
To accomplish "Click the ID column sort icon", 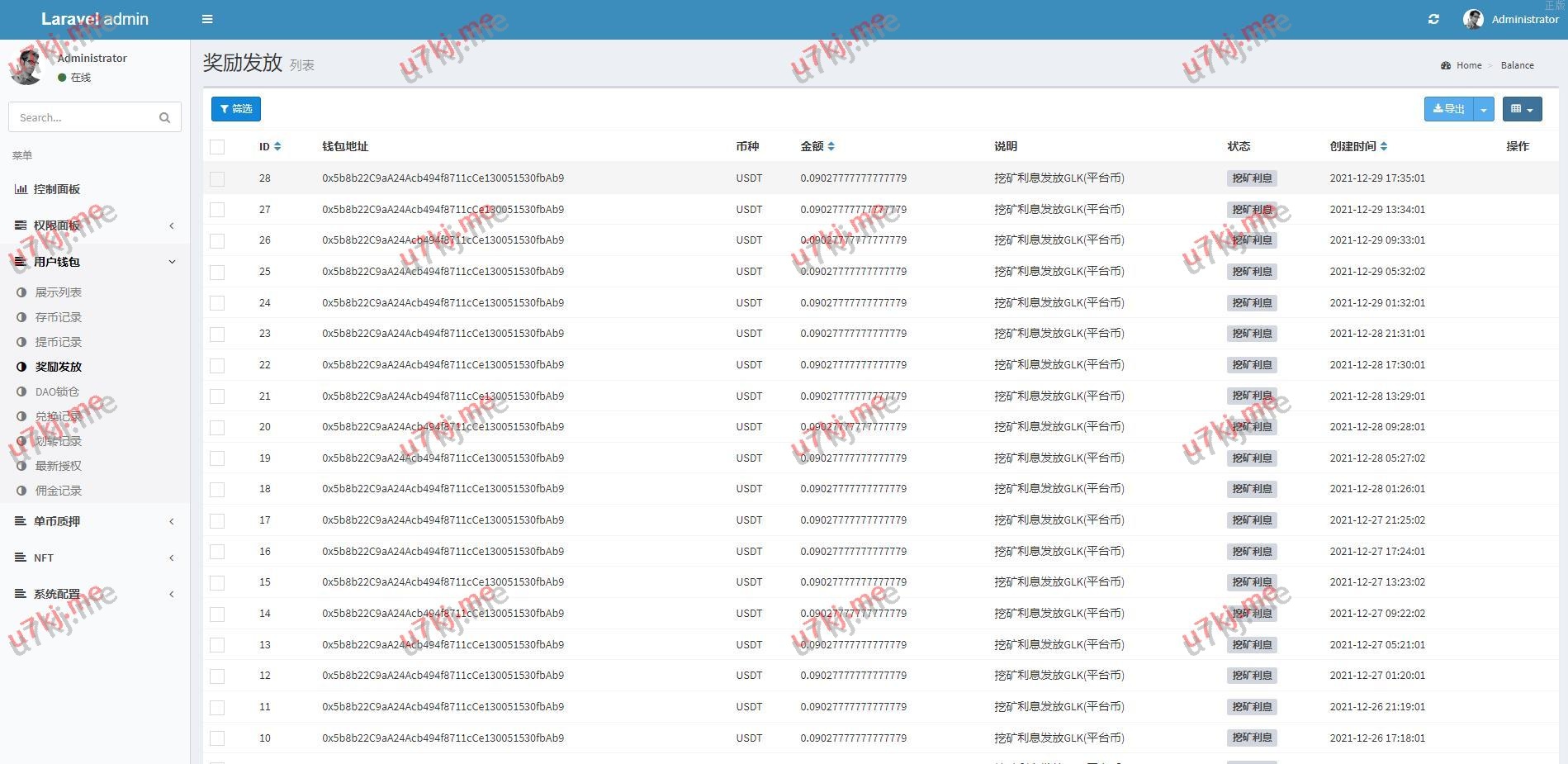I will click(277, 146).
